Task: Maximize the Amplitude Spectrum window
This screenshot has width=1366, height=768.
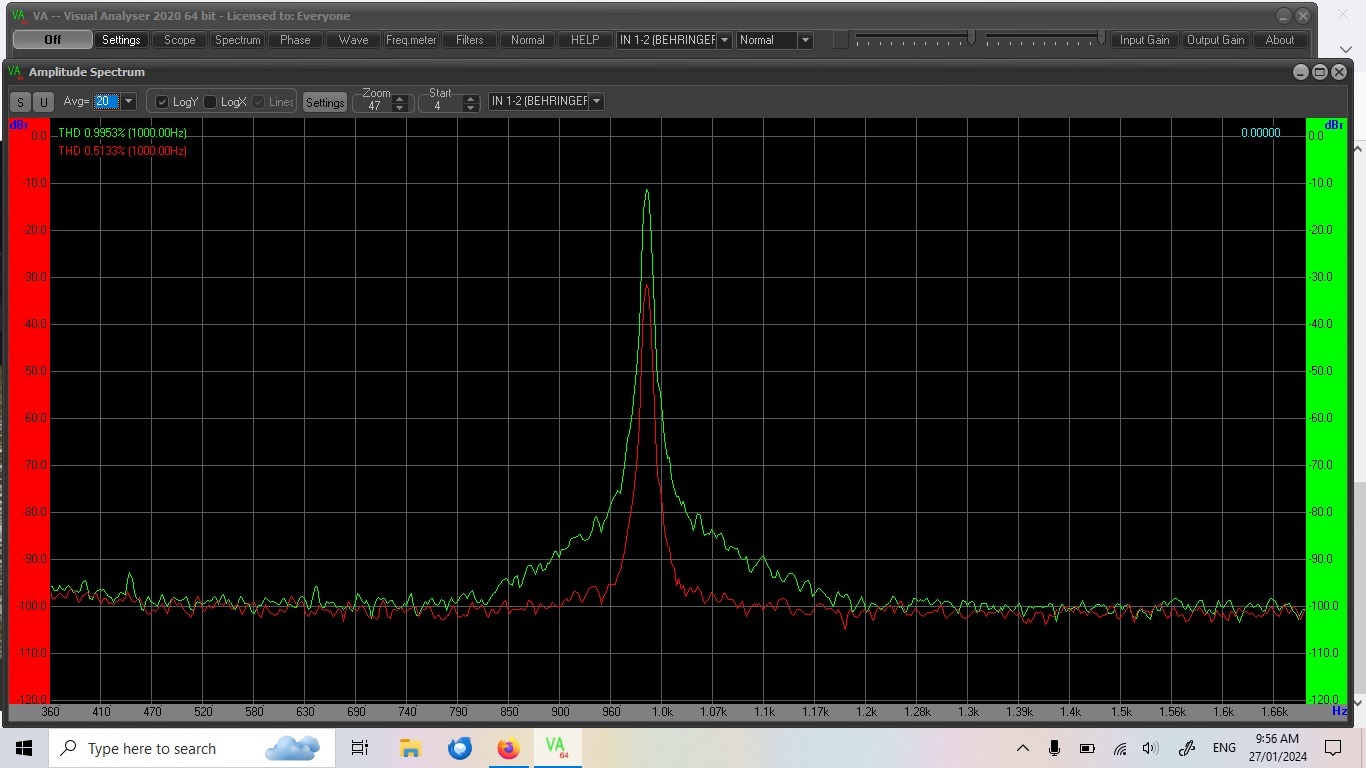Action: (x=1320, y=72)
